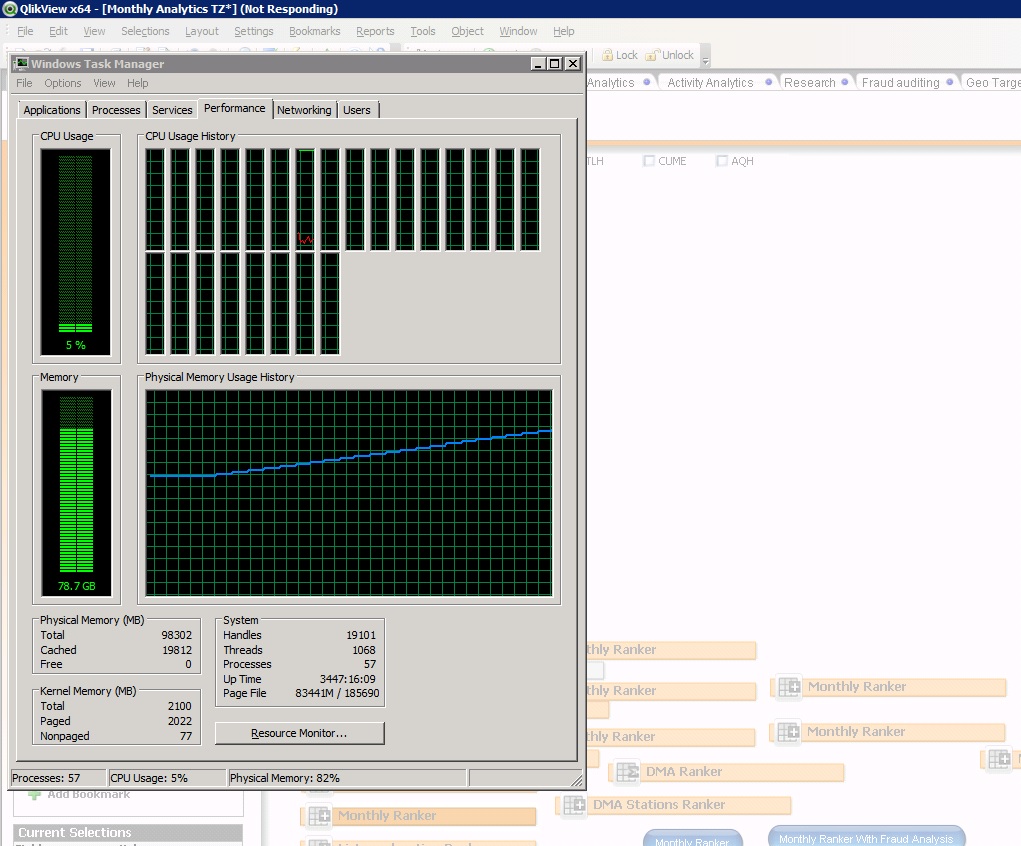Select the Fraud auditing sheet tab
Screen dimensions: 1021x846
coord(900,83)
